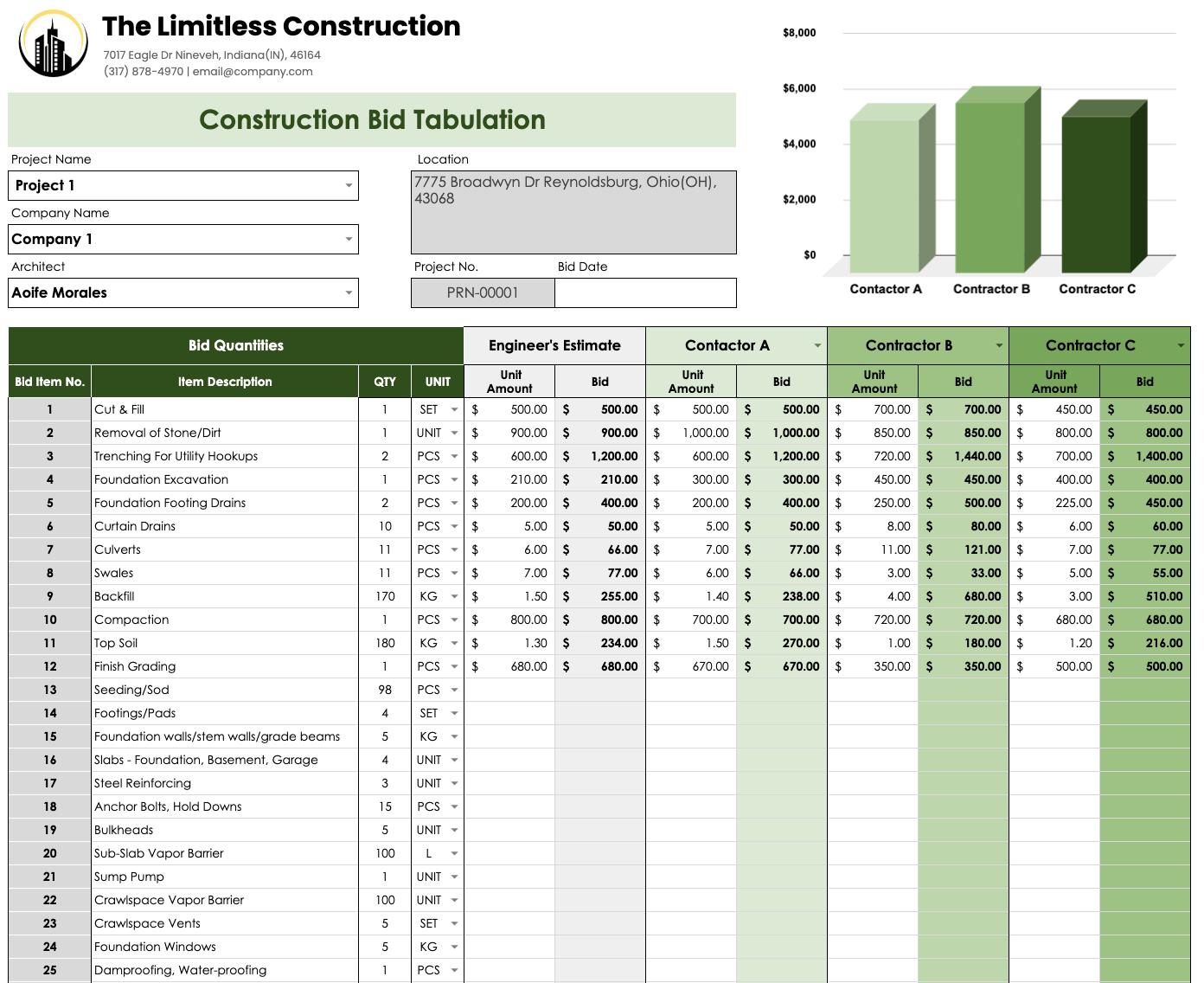Click the quantity 170 for Backfill
The width and height of the screenshot is (1204, 983).
[385, 597]
